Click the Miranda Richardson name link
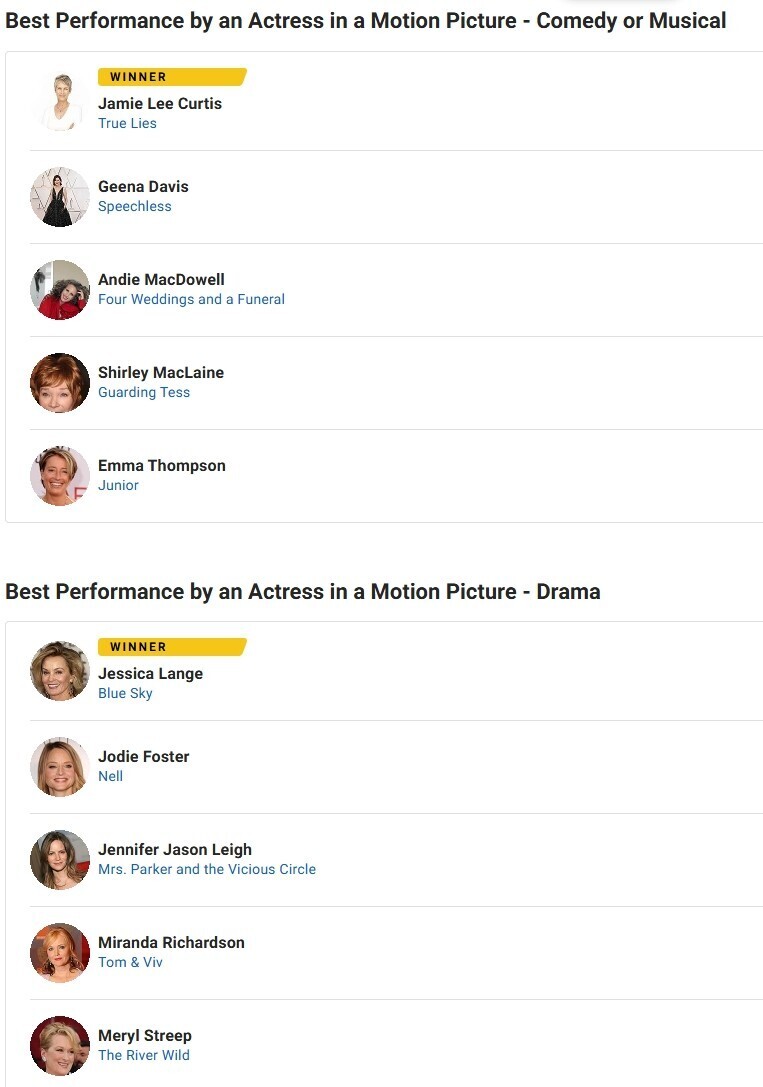Image resolution: width=763 pixels, height=1087 pixels. (171, 943)
